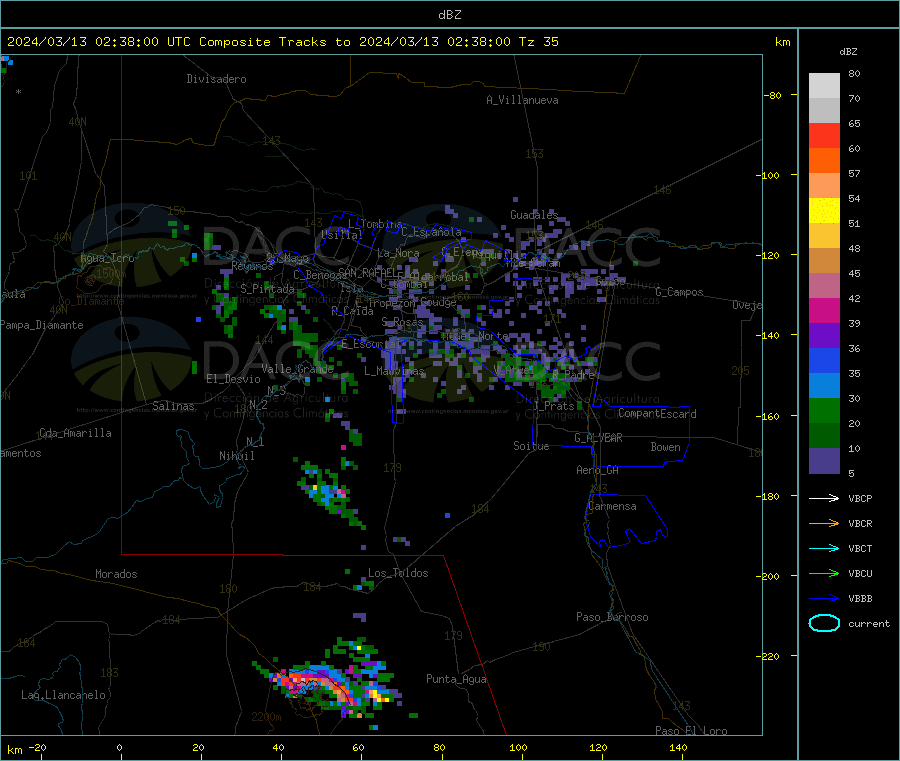The image size is (900, 761).
Task: Pick the slate purple bottom dBZ swatch
Action: (x=824, y=461)
